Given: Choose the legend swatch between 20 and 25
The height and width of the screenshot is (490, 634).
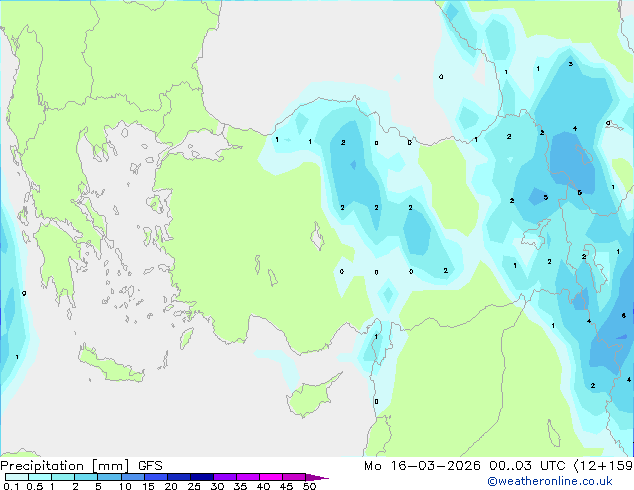Looking at the screenshot, I should [179, 477].
